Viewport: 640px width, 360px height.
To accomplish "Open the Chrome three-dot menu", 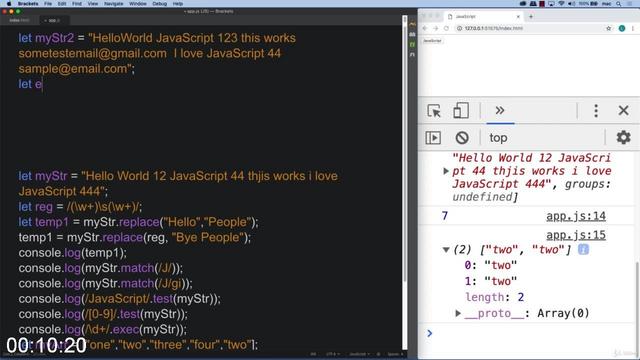I will point(633,28).
